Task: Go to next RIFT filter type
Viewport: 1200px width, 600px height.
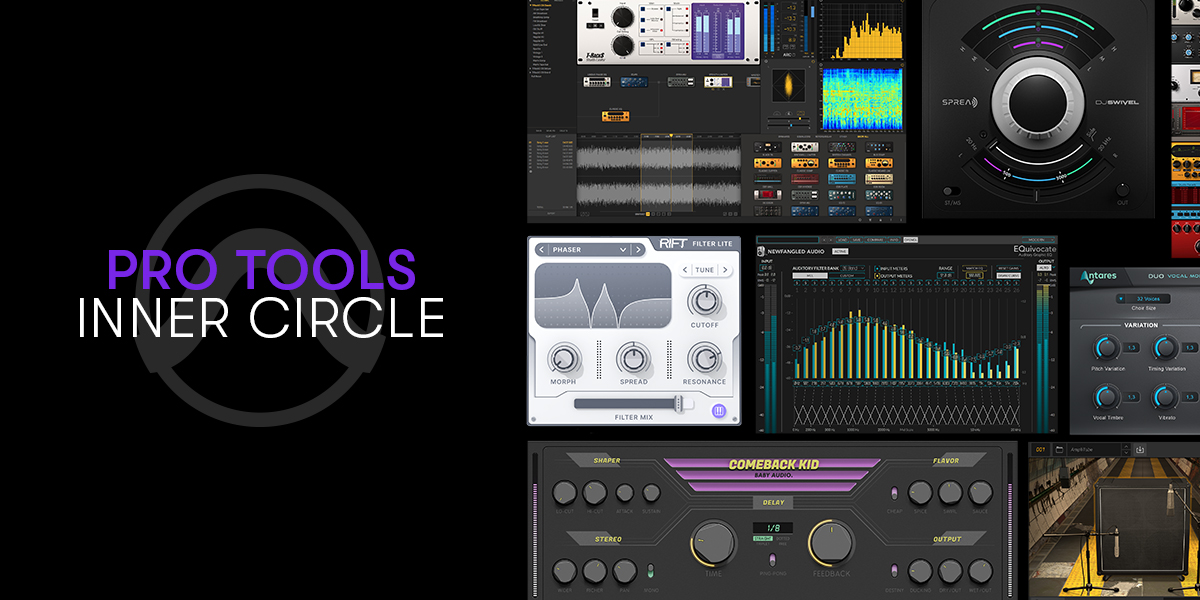Action: 636,249
